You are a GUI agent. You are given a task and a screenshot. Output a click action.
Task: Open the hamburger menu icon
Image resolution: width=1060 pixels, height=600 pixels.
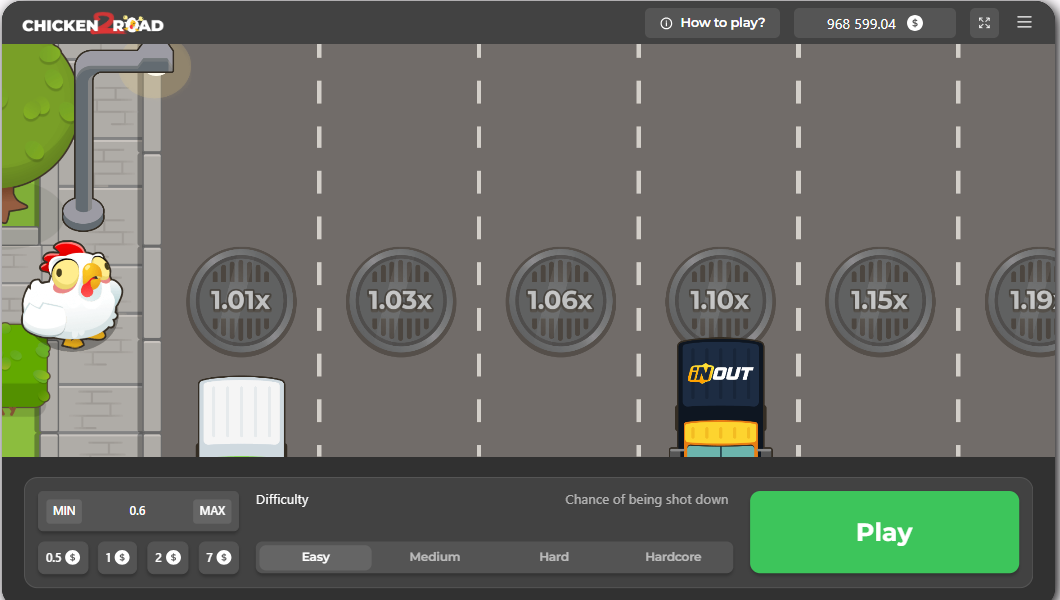[1024, 22]
